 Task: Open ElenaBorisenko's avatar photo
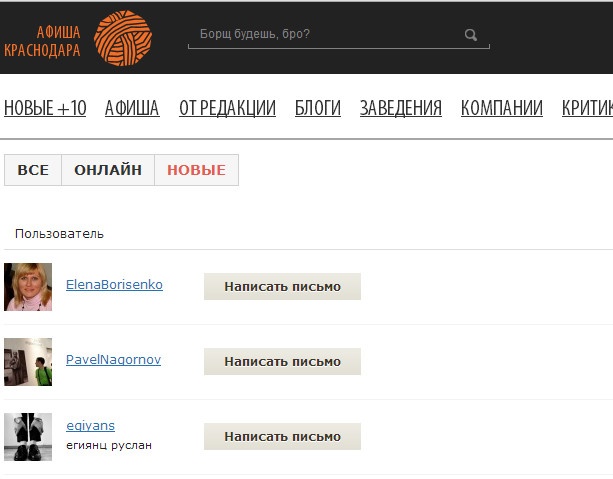tap(28, 287)
